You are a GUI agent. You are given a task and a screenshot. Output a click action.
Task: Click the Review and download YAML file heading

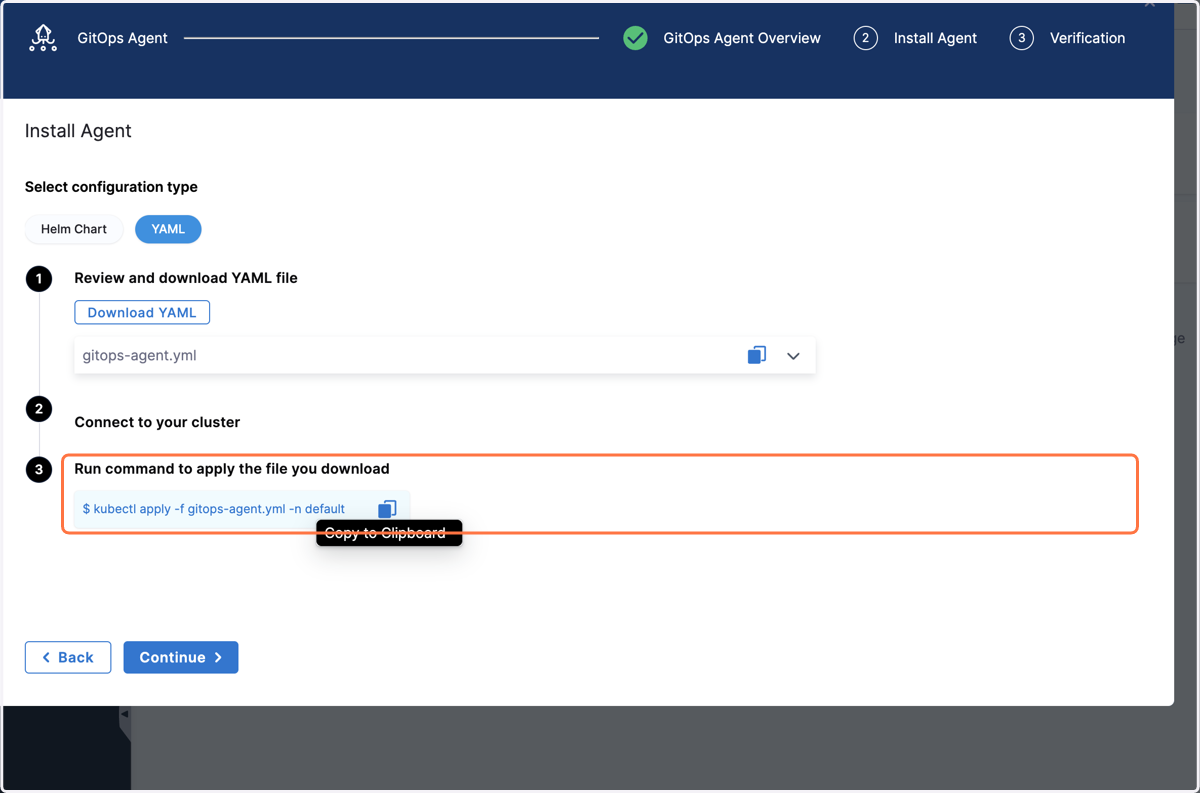pos(186,278)
